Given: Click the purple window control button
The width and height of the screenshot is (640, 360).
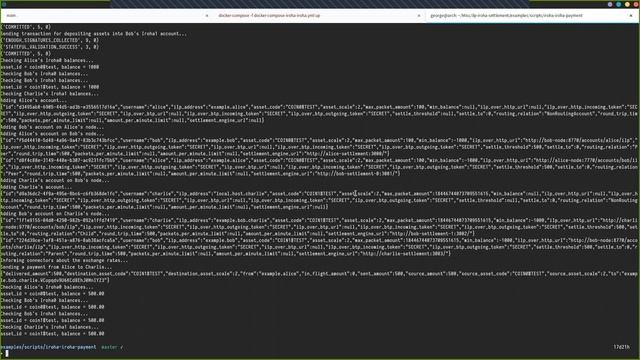Looking at the screenshot, I should click(610, 4).
